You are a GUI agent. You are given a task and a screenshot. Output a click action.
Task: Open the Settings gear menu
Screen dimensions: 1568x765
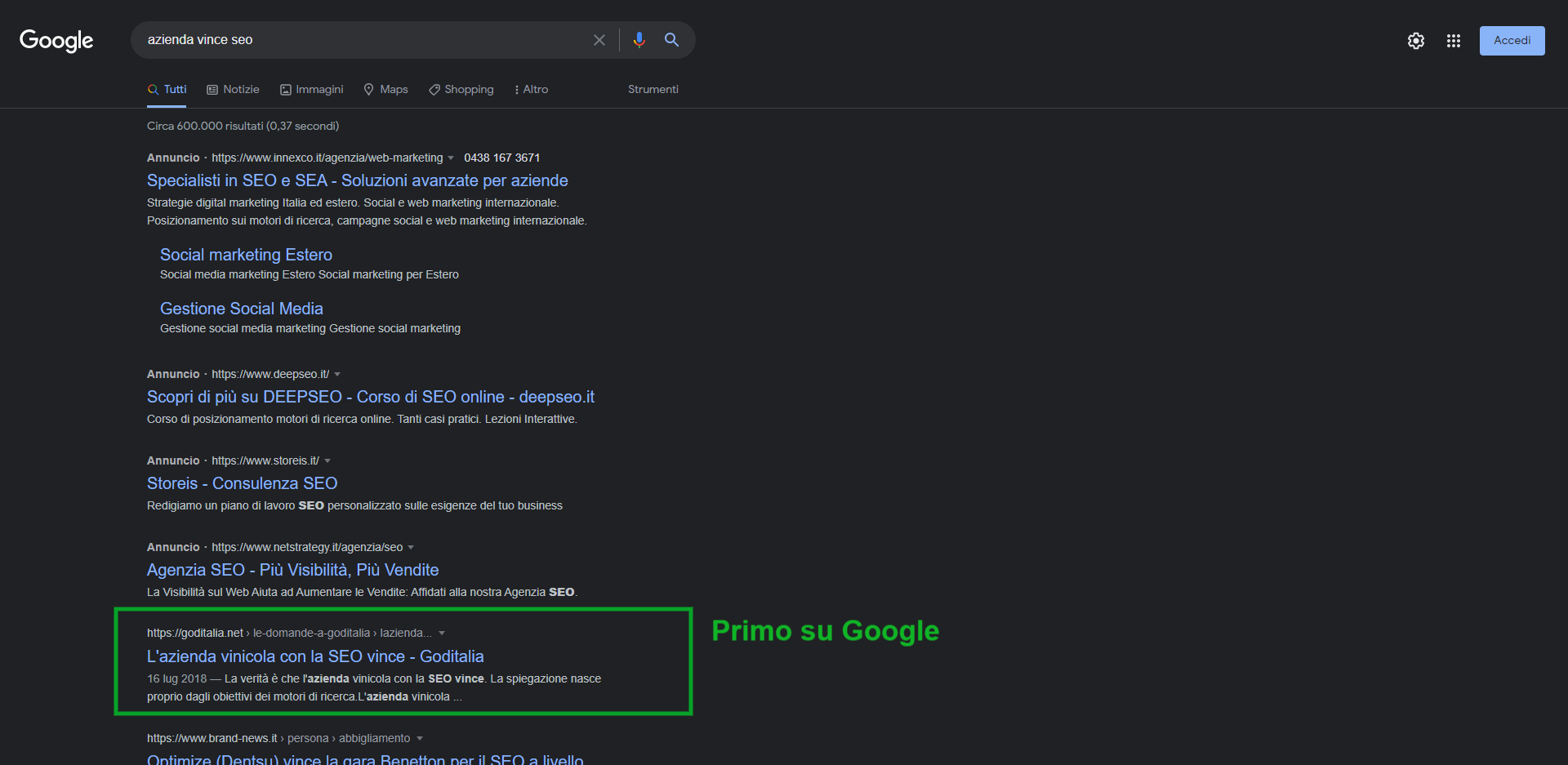[x=1415, y=41]
